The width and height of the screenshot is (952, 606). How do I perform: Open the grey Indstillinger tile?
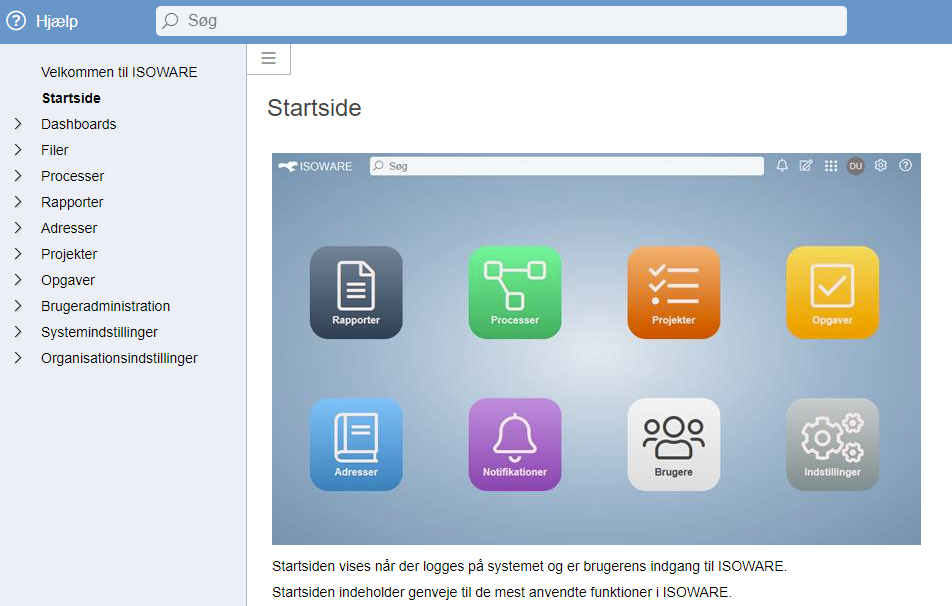(832, 444)
